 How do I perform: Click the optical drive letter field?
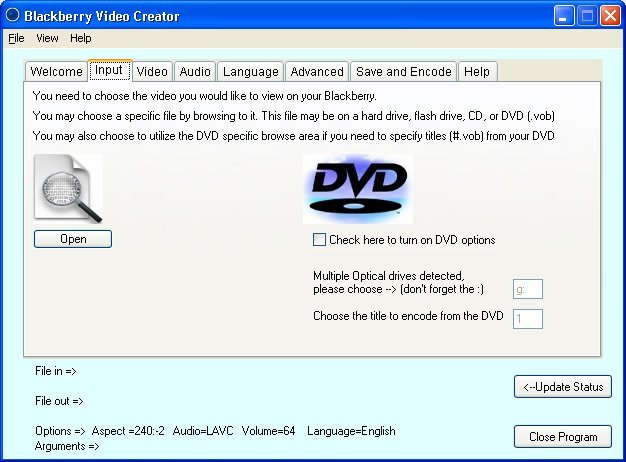point(528,289)
